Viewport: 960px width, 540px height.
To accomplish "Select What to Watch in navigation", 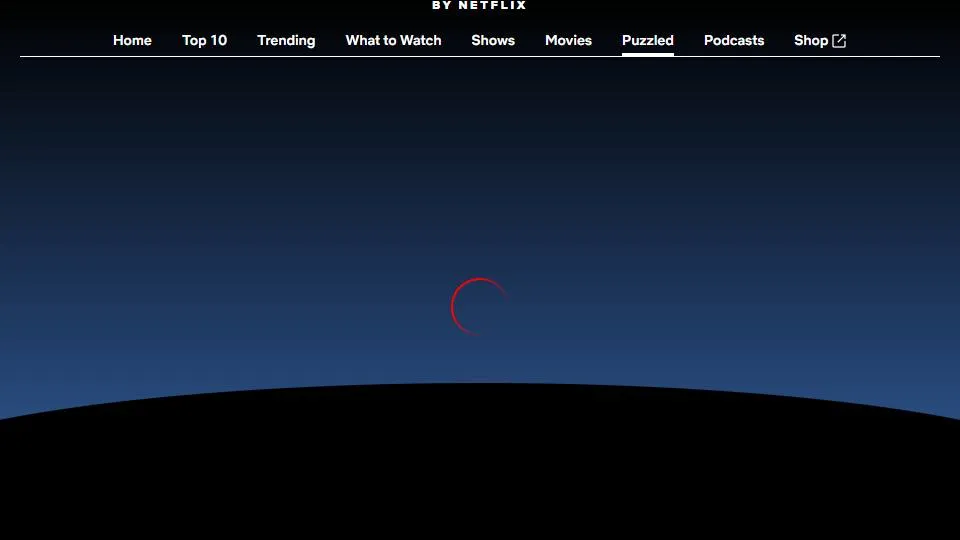I will click(x=393, y=40).
